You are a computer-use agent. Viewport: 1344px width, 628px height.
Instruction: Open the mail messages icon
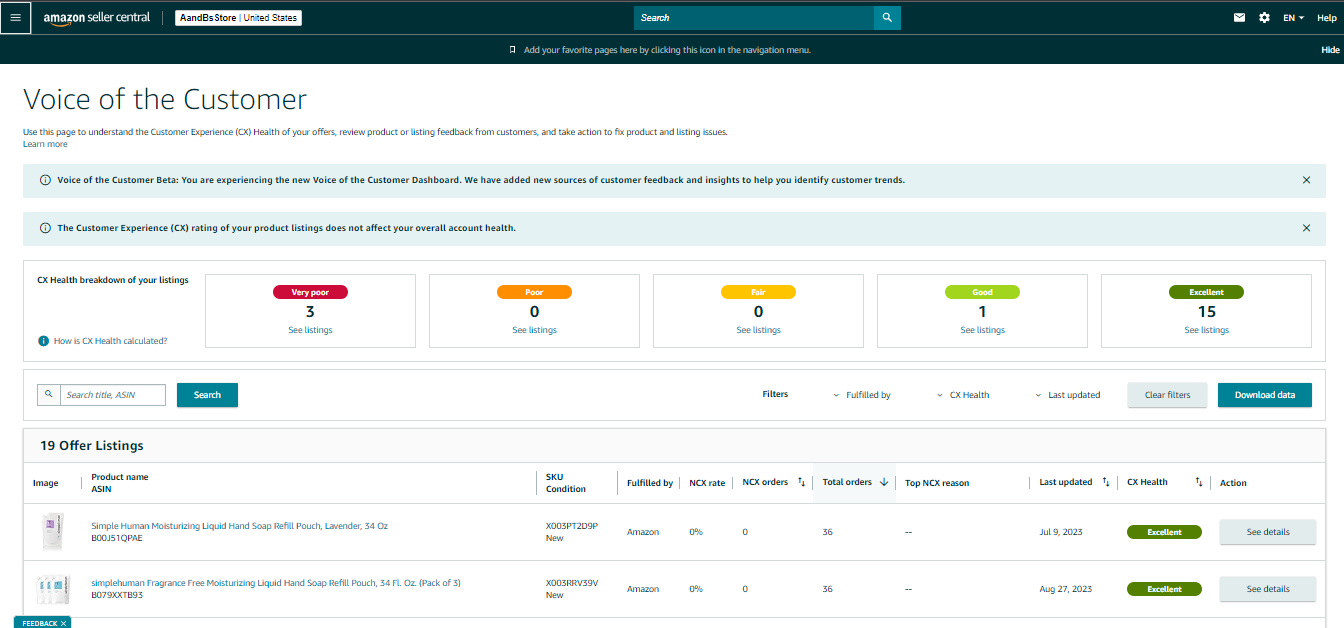(x=1239, y=17)
